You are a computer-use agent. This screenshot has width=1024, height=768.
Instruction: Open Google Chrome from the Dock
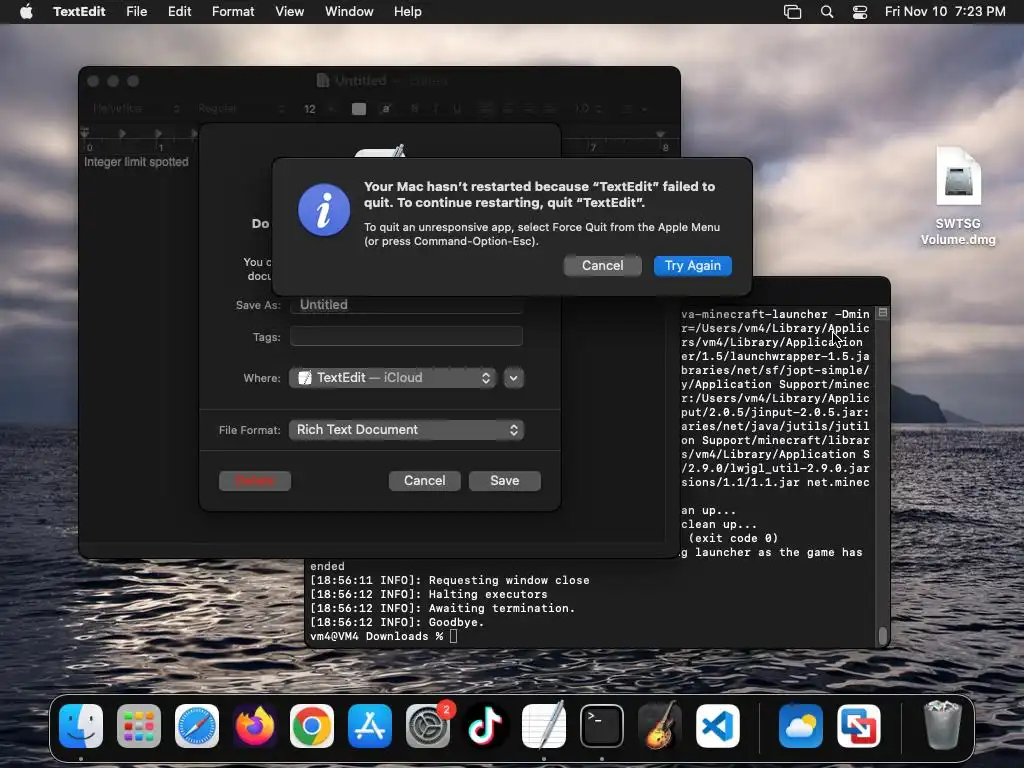(x=312, y=726)
